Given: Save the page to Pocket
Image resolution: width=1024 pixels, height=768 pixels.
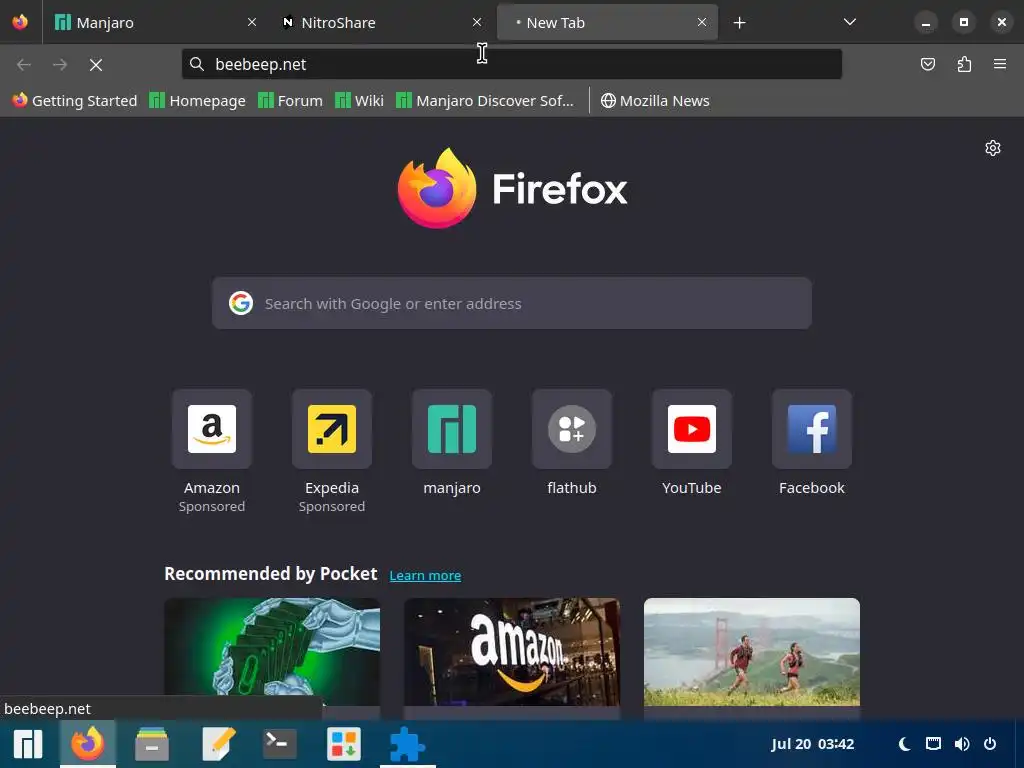Looking at the screenshot, I should point(928,64).
